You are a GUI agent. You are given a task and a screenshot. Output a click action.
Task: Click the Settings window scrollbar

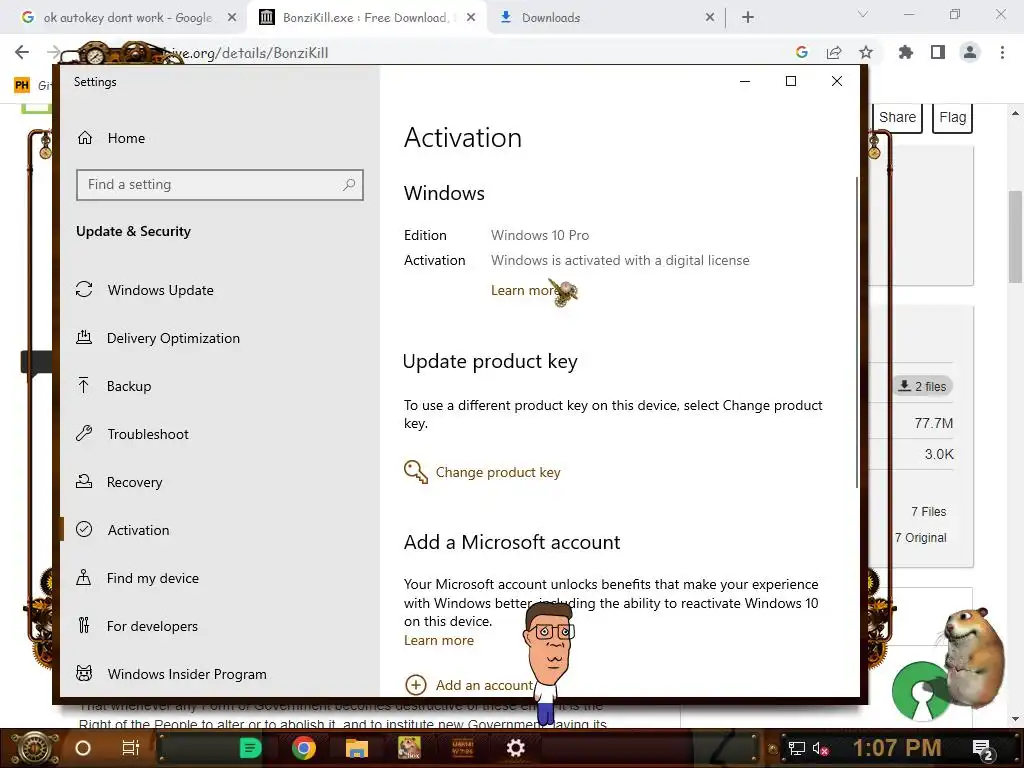pos(856,332)
